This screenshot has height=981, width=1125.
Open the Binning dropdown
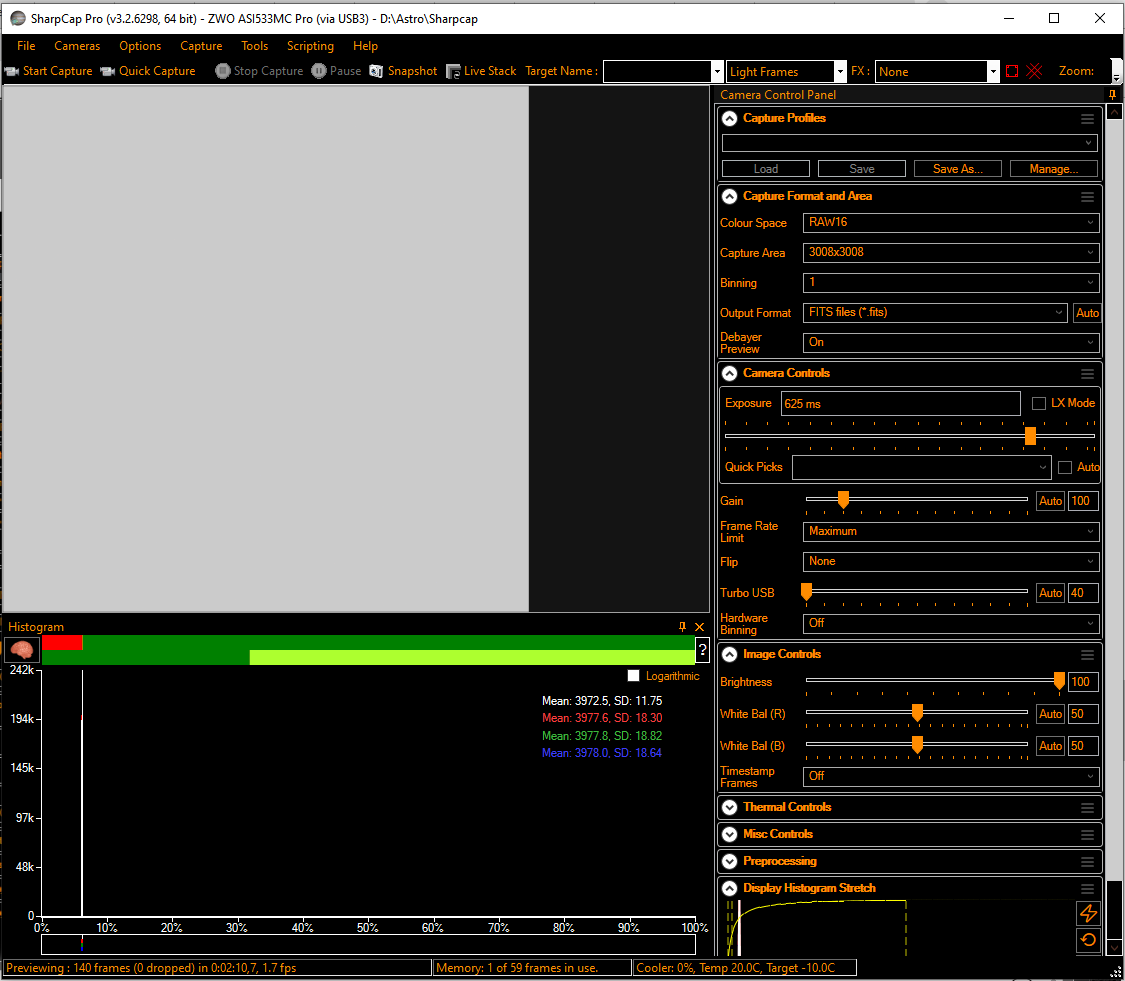(951, 283)
